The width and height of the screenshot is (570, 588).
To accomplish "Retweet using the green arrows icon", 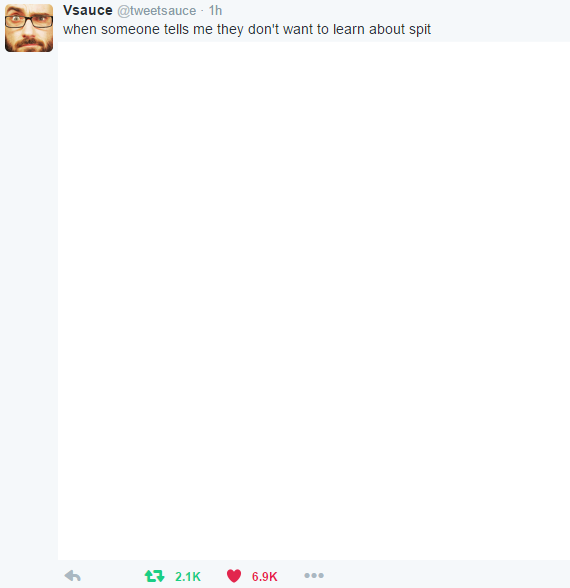I will [x=154, y=576].
